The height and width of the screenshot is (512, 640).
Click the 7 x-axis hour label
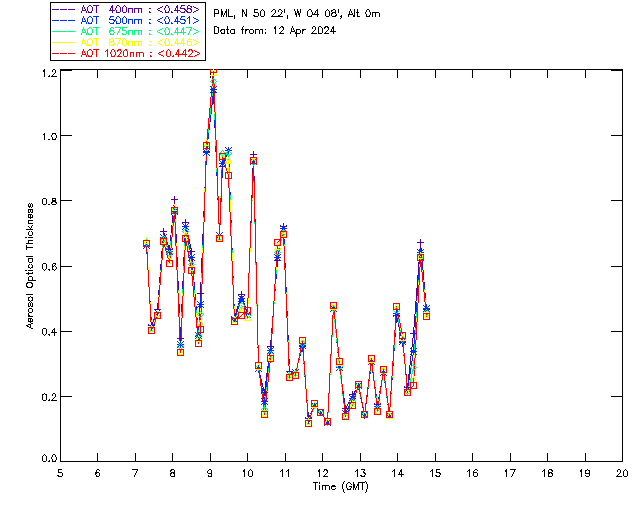[135, 473]
